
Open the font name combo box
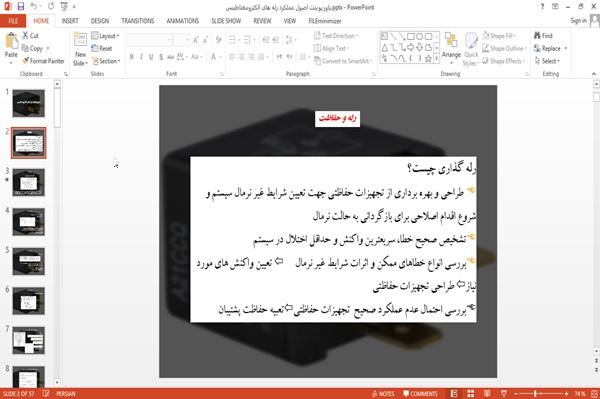click(x=149, y=40)
